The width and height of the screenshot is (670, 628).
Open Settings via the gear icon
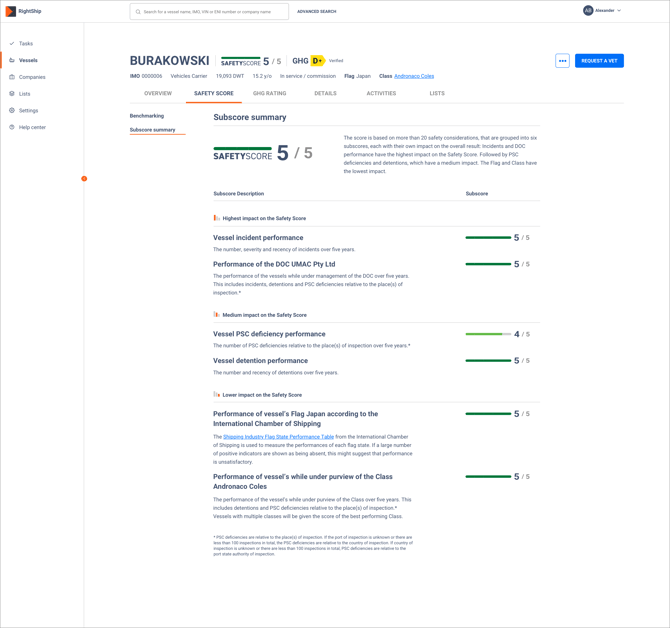[12, 111]
